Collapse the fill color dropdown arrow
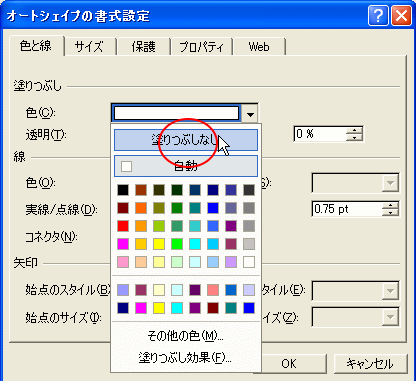This screenshot has height=381, width=416. (x=250, y=113)
